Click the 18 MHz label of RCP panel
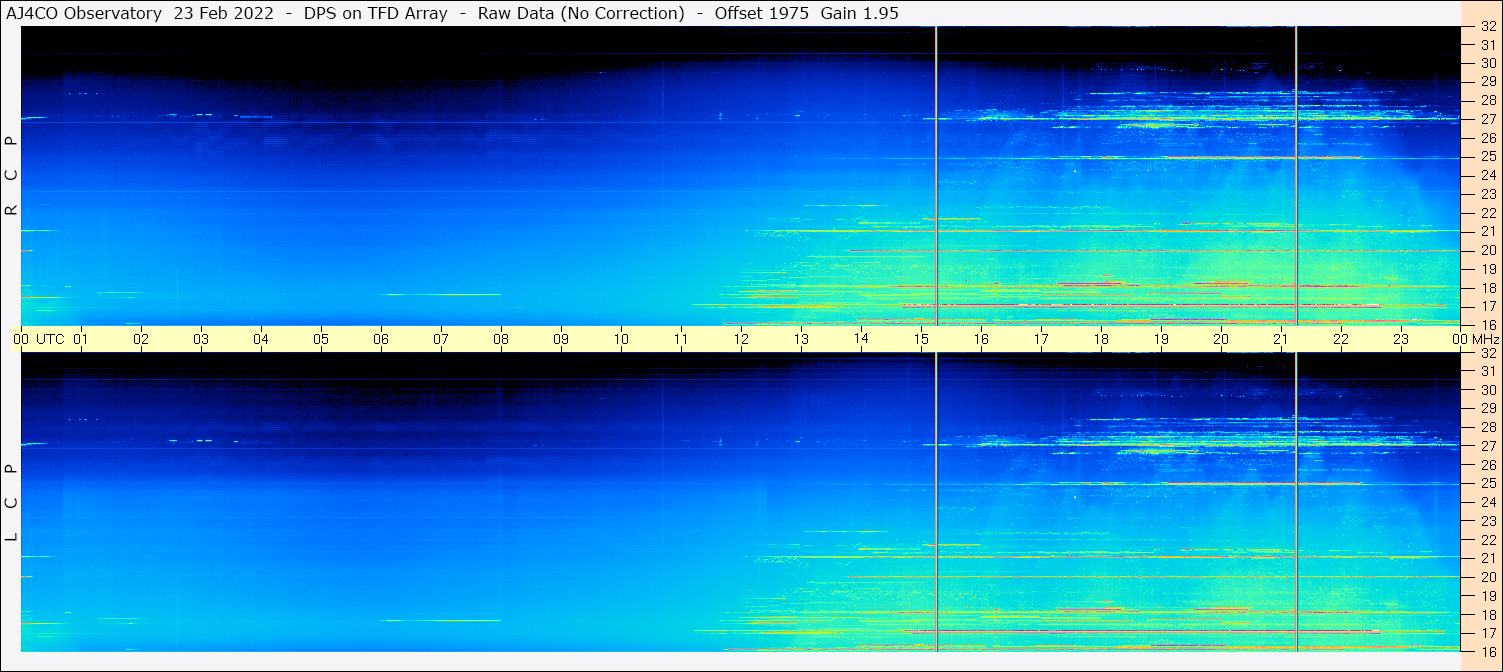Viewport: 1503px width, 672px height. pyautogui.click(x=1488, y=288)
